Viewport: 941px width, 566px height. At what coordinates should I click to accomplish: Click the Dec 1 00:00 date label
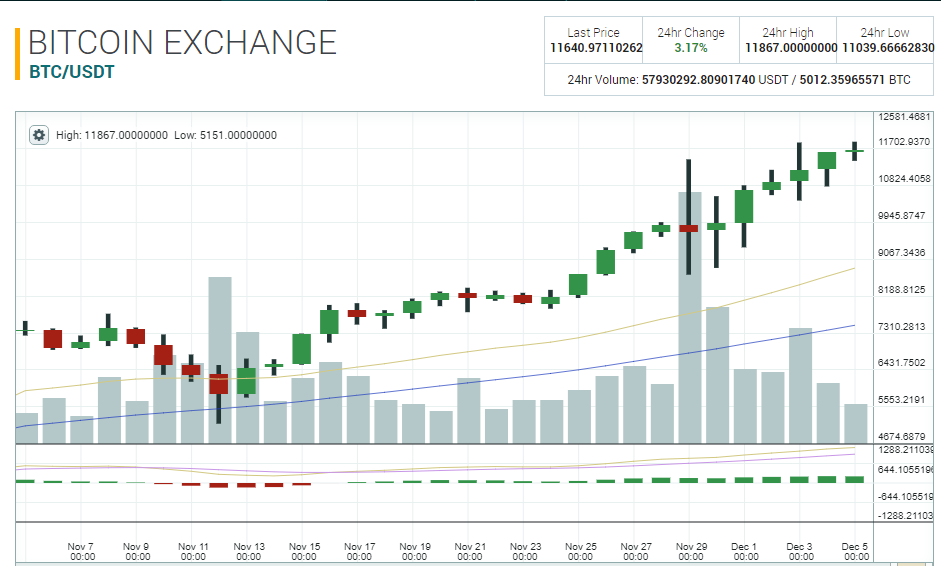pyautogui.click(x=746, y=552)
